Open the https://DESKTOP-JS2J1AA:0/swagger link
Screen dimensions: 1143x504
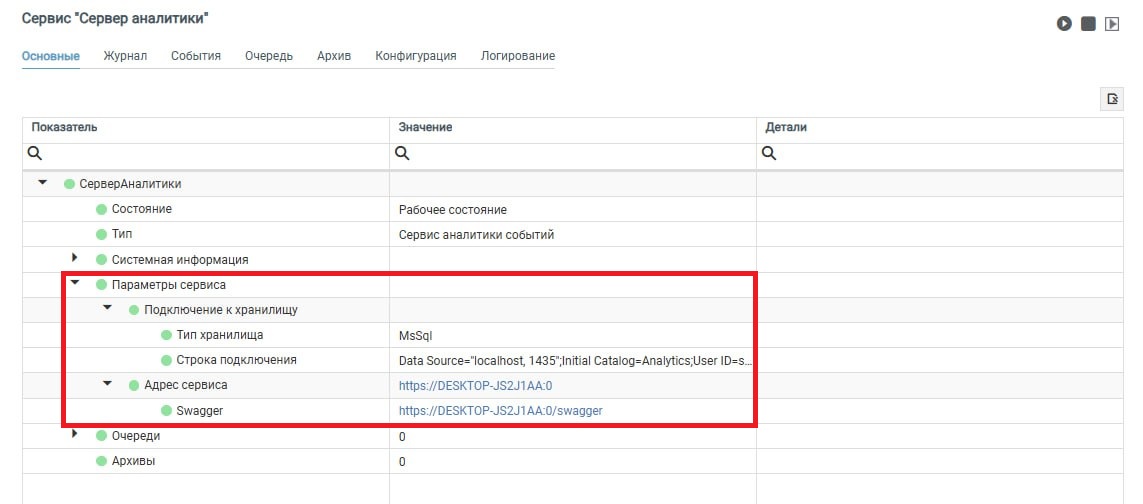point(500,410)
